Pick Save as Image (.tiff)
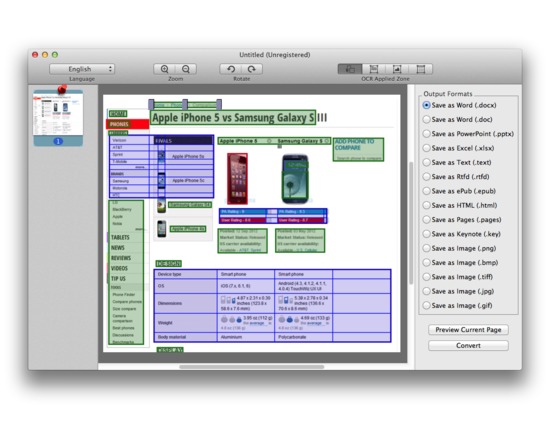This screenshot has width=550, height=440. [458, 277]
